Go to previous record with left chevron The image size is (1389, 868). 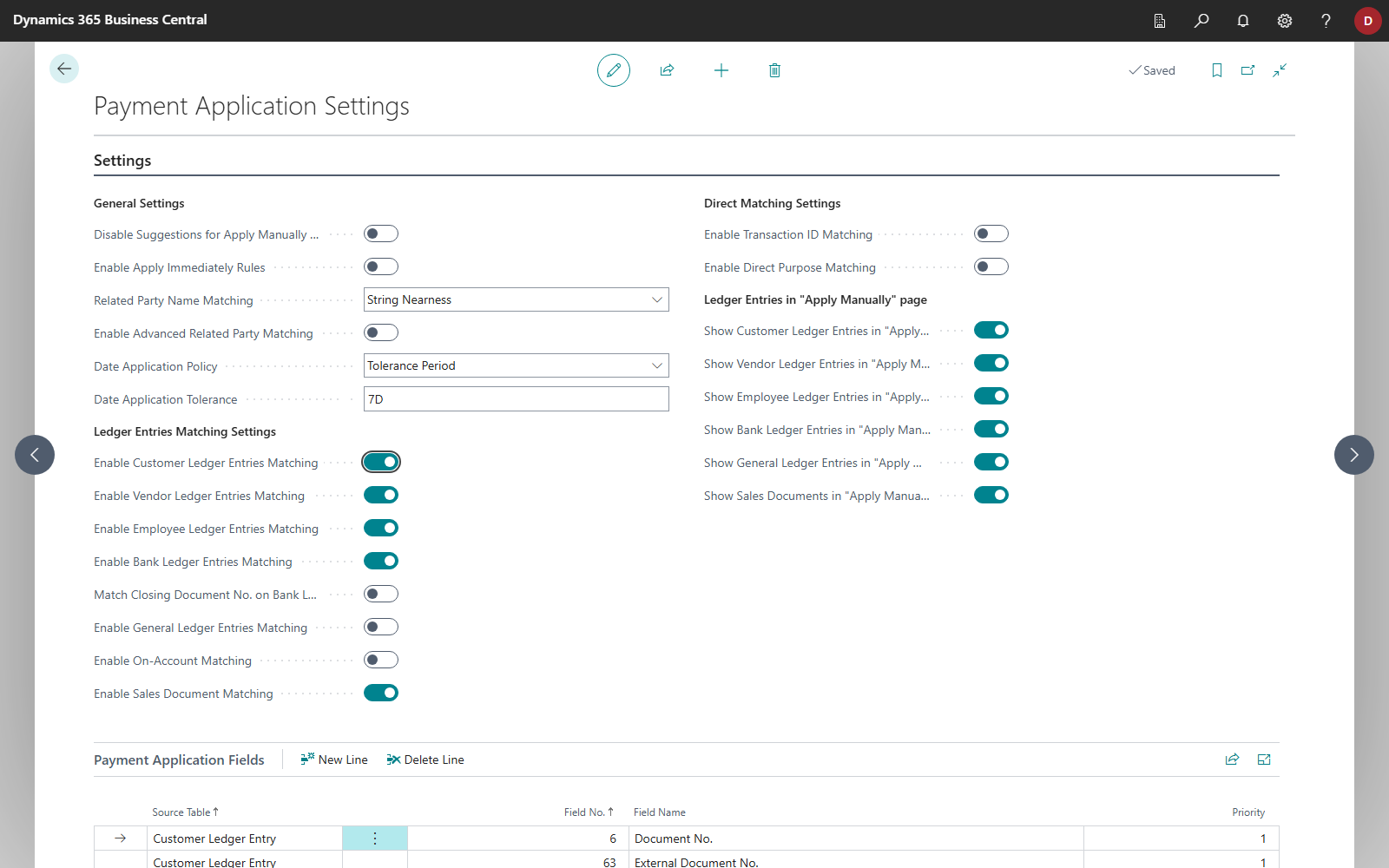(35, 455)
